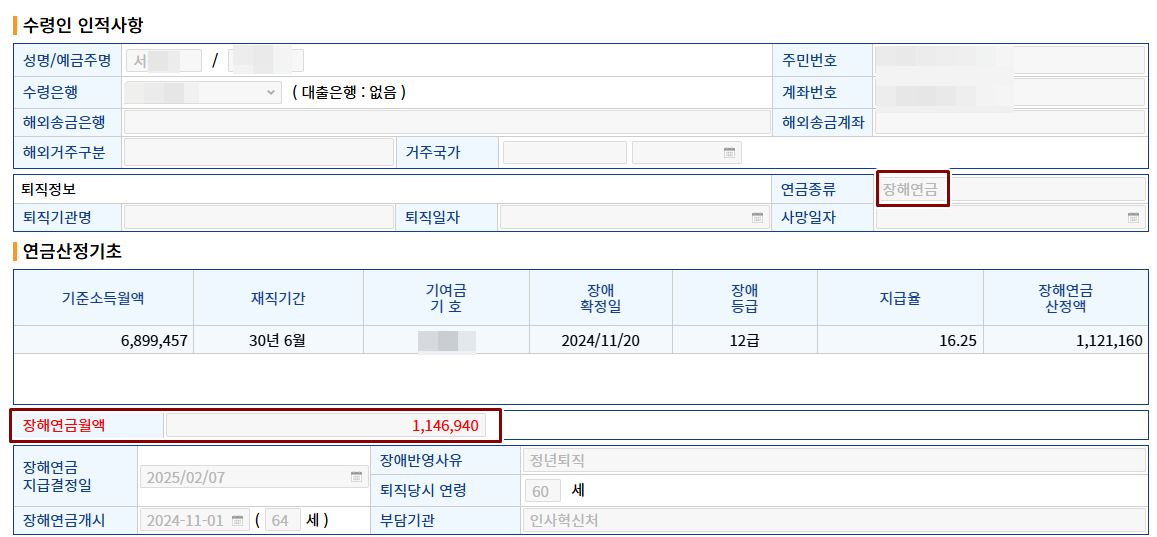Select the 장해등급 cell showing 12급

click(x=745, y=341)
